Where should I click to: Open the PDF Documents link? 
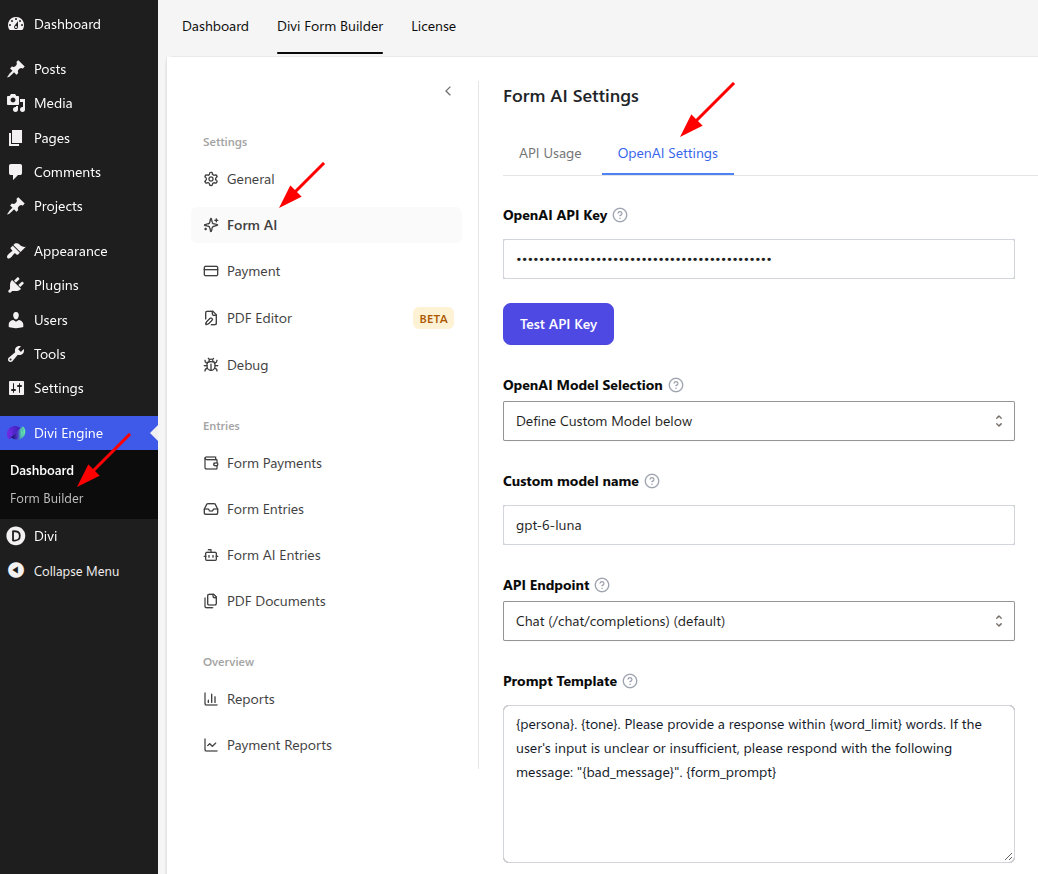point(276,601)
